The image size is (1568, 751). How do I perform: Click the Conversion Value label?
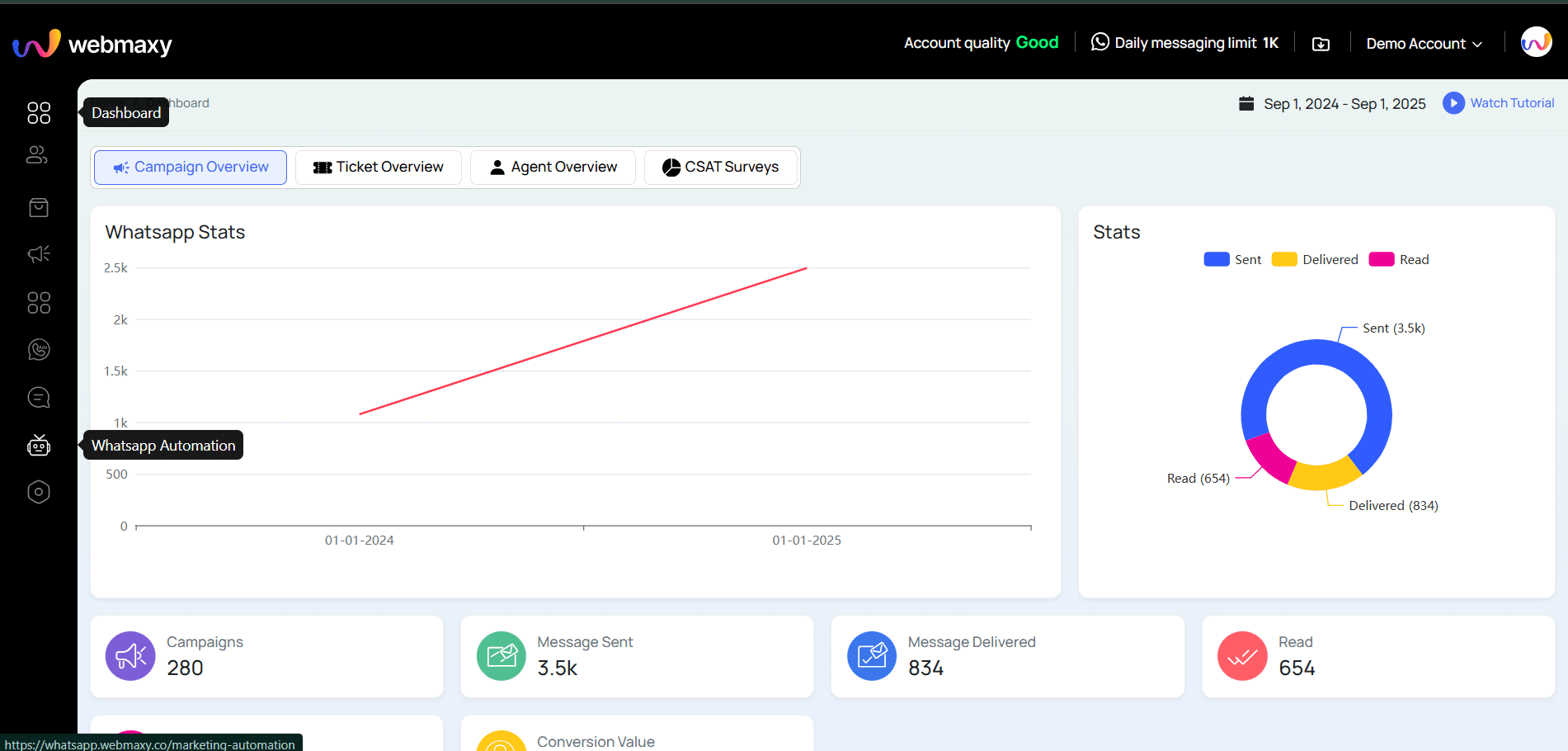pos(596,741)
